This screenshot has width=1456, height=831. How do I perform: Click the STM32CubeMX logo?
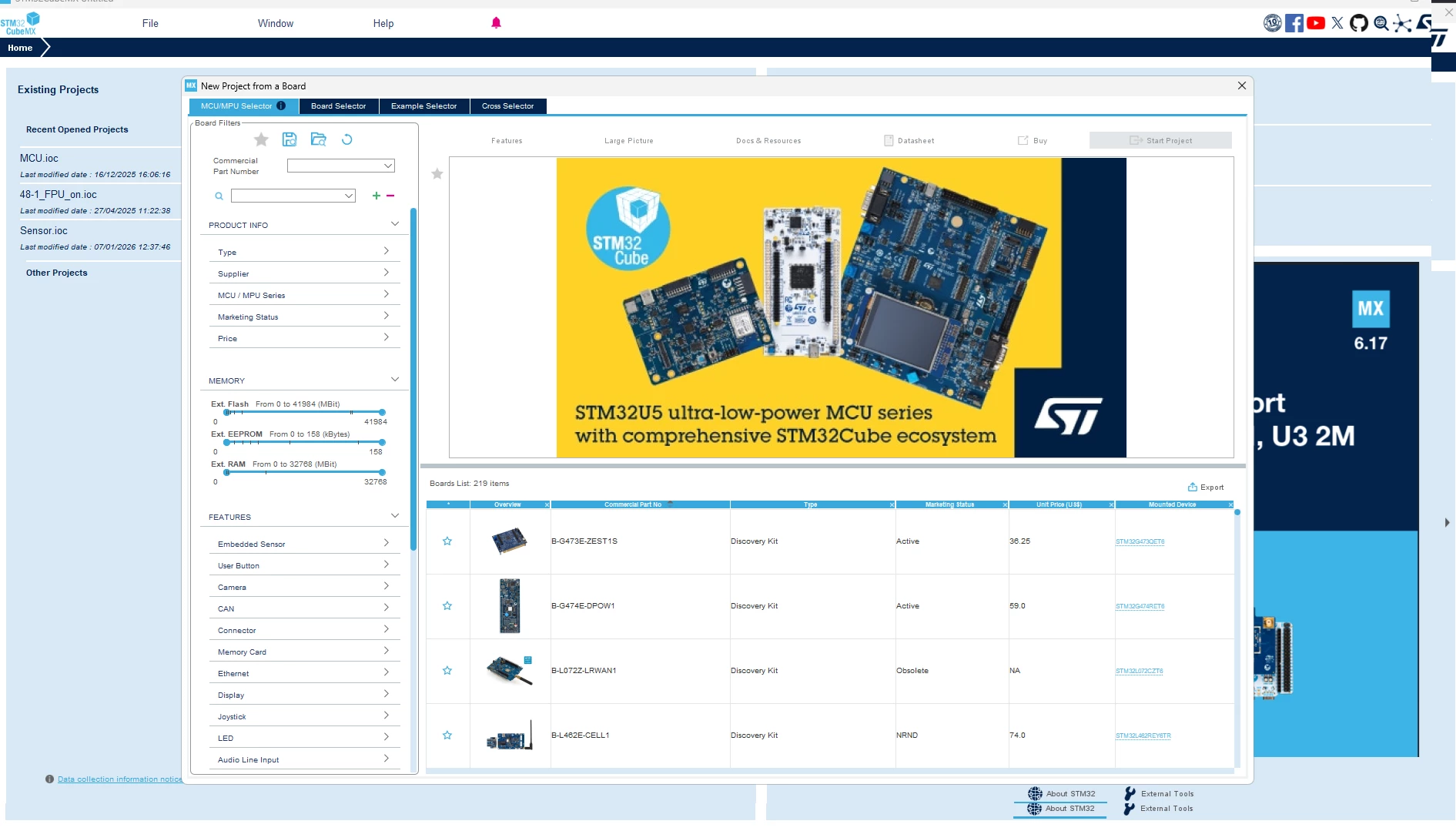point(21,23)
